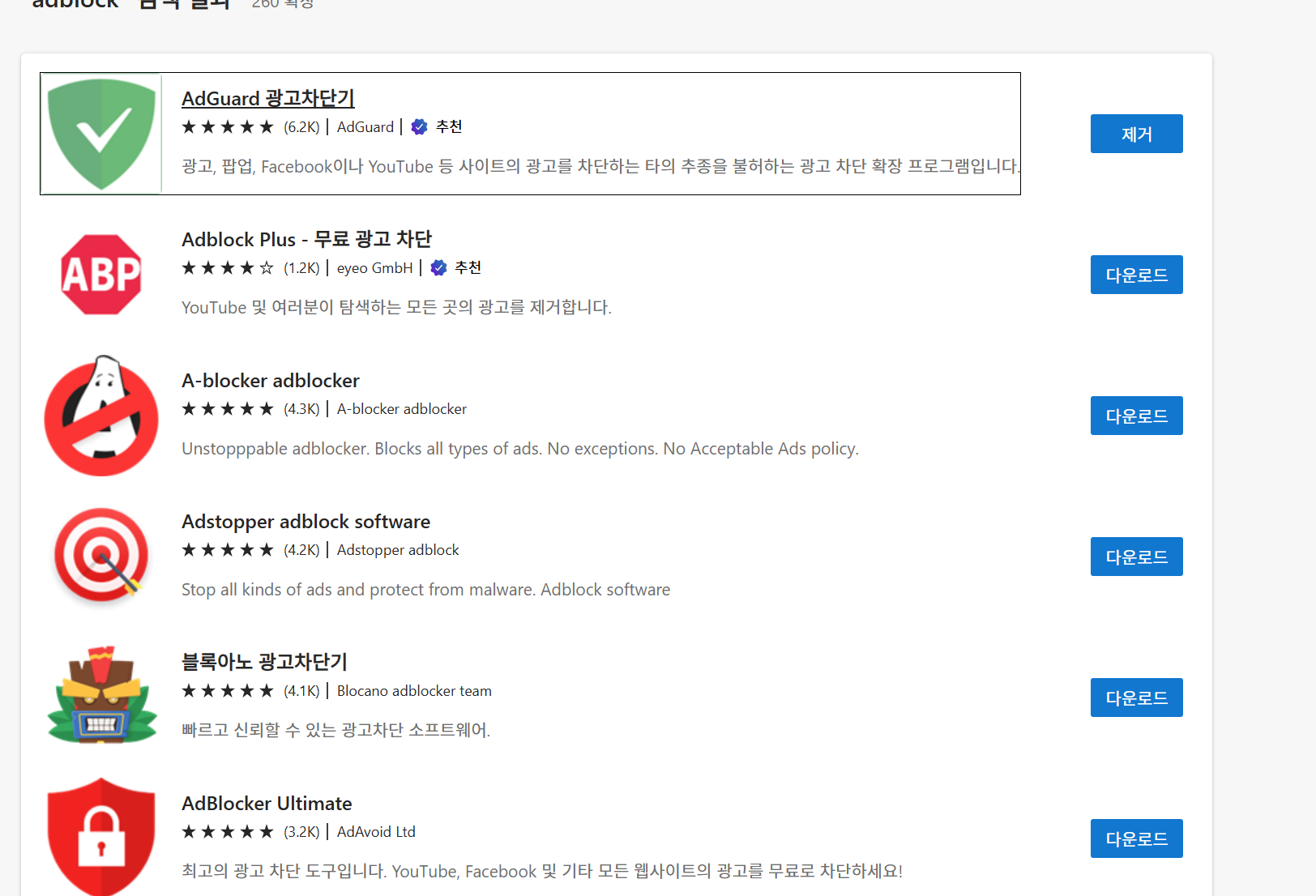1316x896 pixels.
Task: Click the 추천 label on the AdGuard row
Action: (x=449, y=127)
